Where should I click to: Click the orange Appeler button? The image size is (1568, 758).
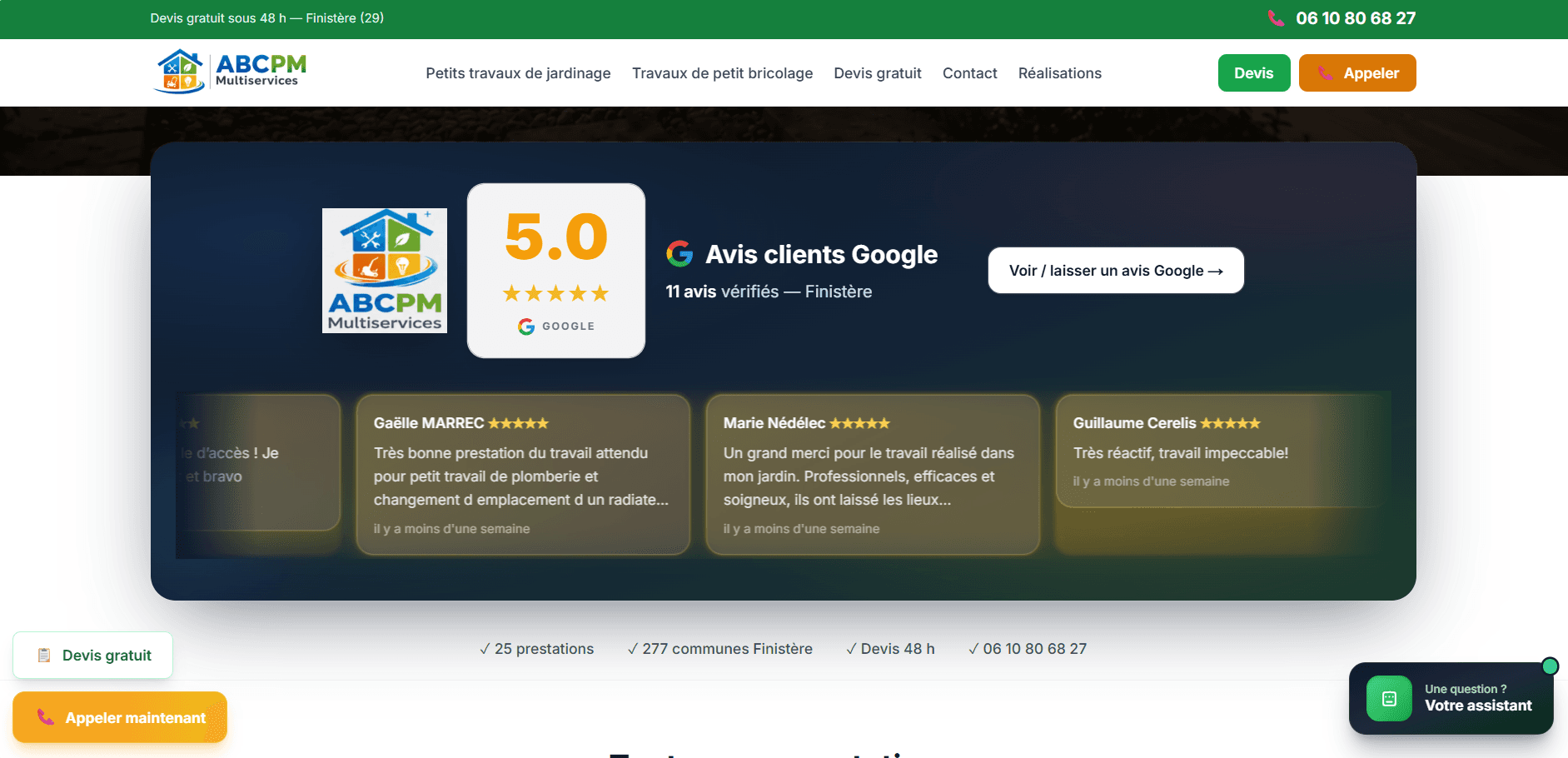click(1357, 73)
